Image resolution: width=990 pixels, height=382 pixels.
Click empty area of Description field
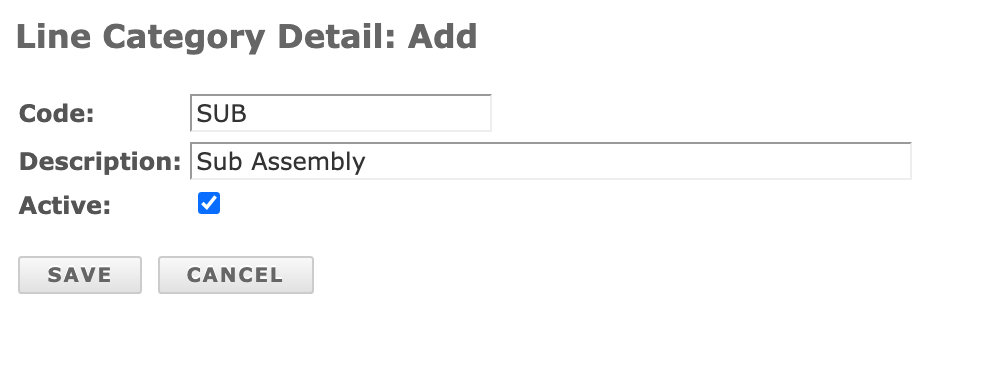(638, 161)
